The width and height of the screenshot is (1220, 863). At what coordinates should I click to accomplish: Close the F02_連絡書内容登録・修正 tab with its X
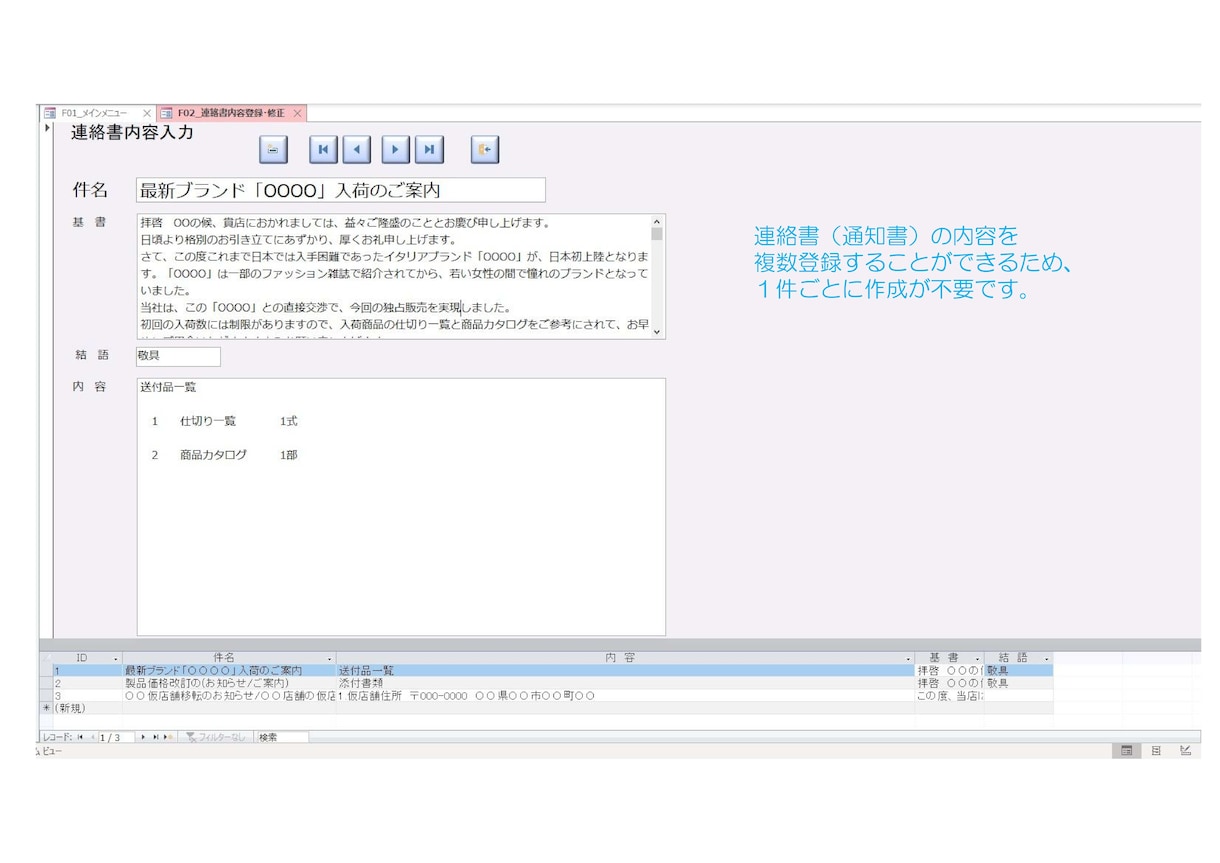297,113
